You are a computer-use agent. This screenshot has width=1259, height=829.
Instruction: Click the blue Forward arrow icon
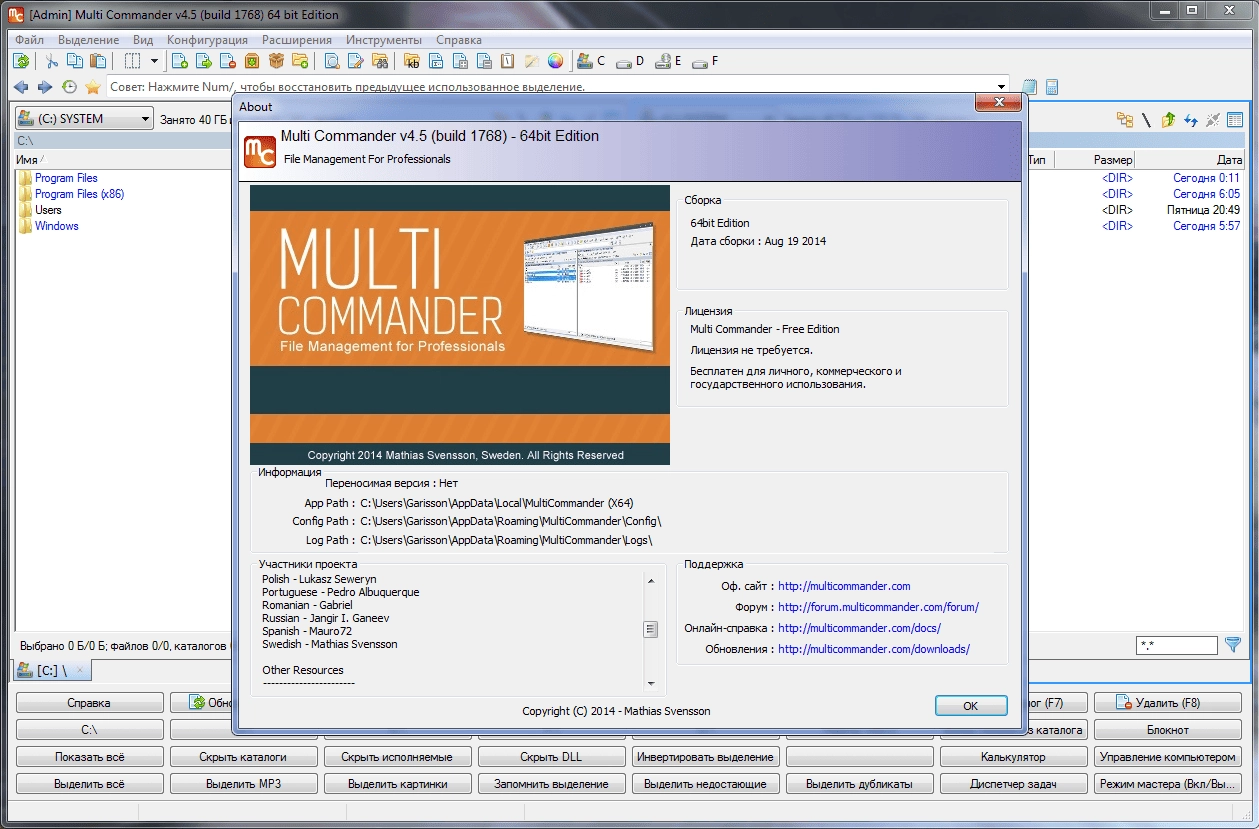pos(45,87)
